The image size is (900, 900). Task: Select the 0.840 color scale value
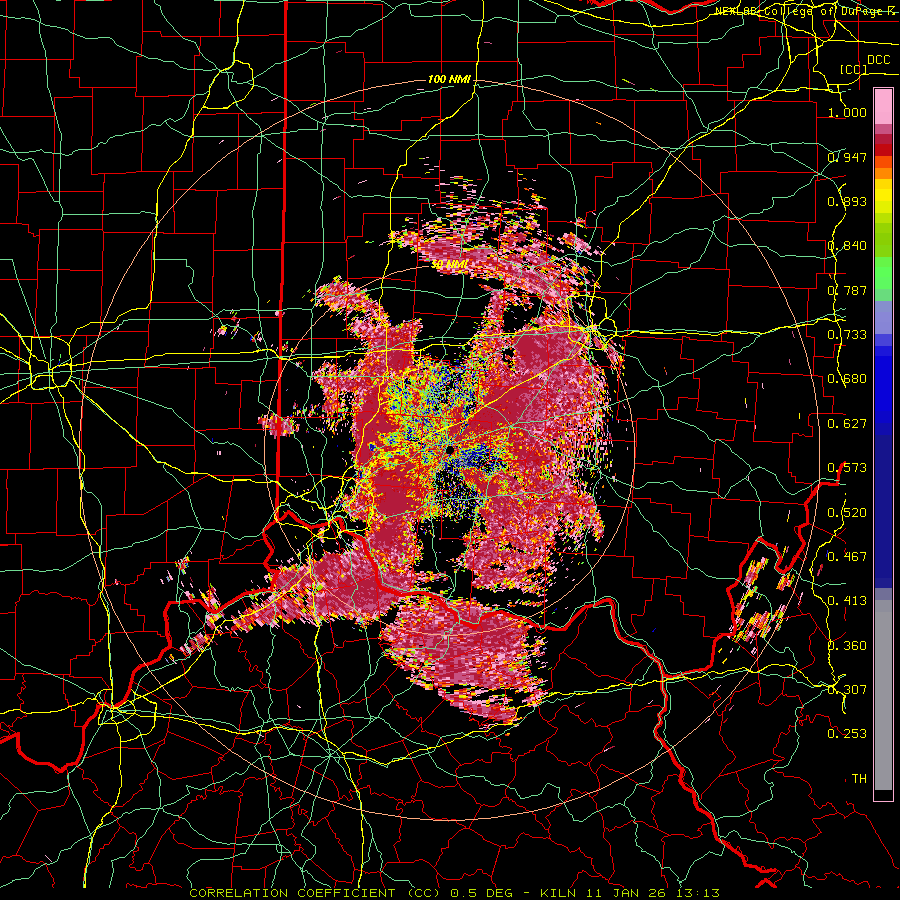[847, 246]
